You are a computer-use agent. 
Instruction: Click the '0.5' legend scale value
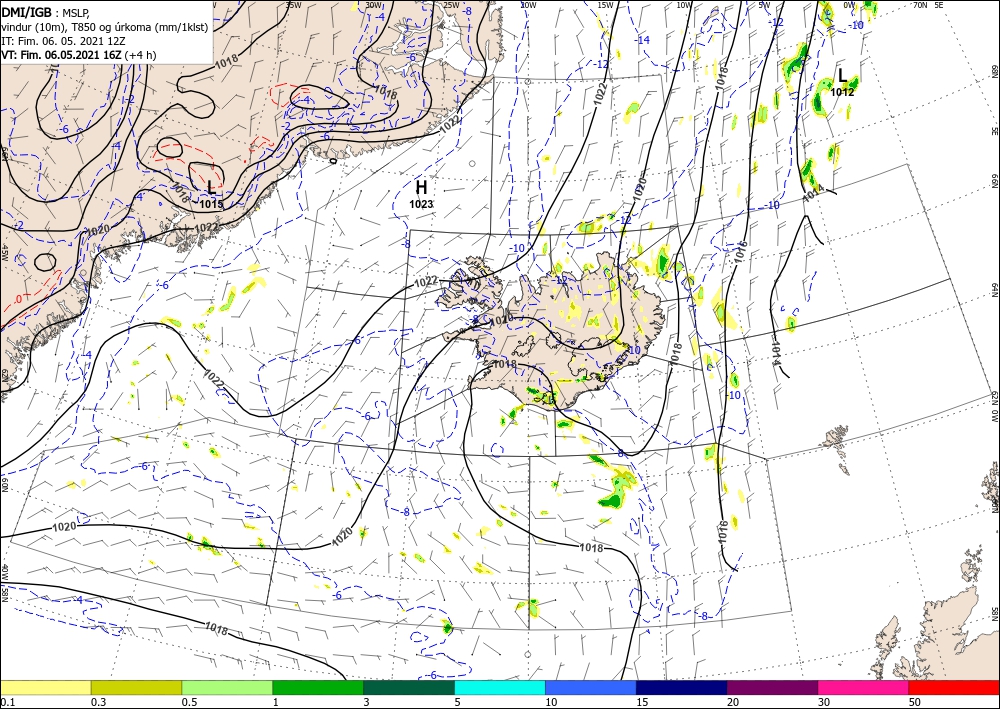click(x=188, y=702)
